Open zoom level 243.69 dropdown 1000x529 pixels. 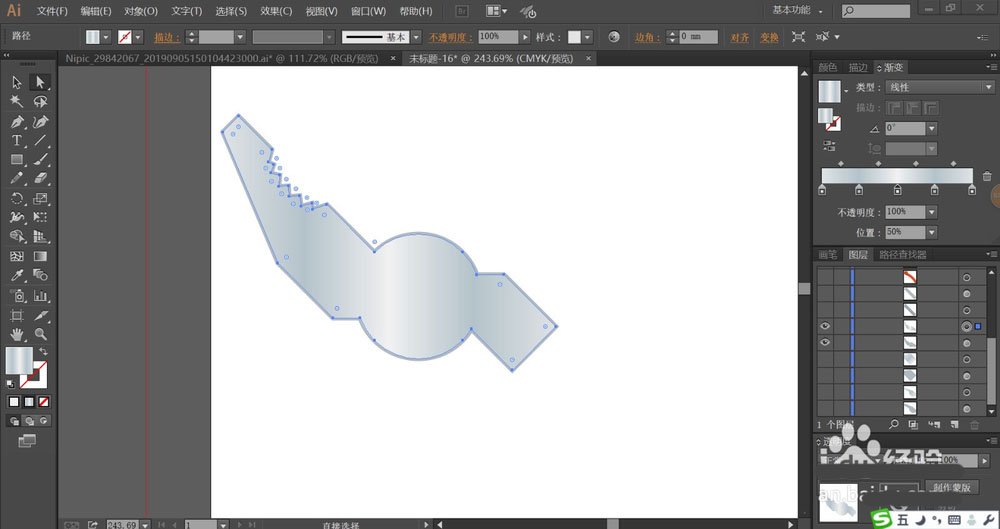145,525
